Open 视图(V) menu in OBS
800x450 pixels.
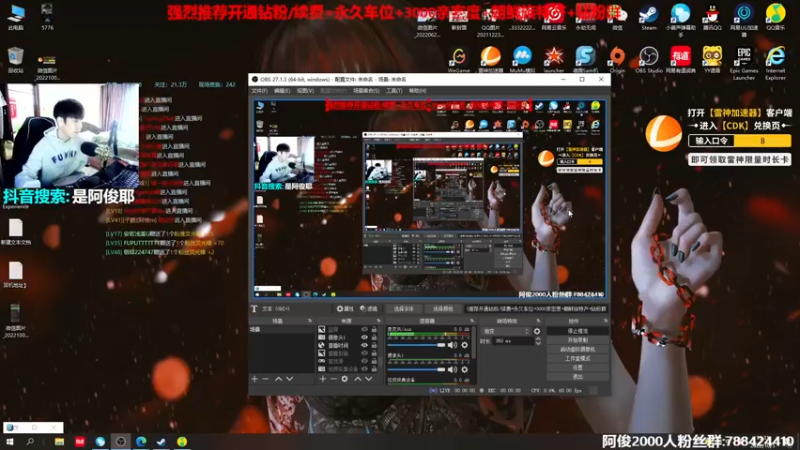305,91
